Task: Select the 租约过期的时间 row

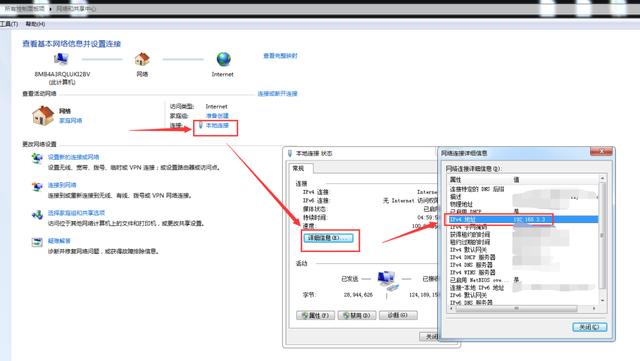Action: pos(523,242)
